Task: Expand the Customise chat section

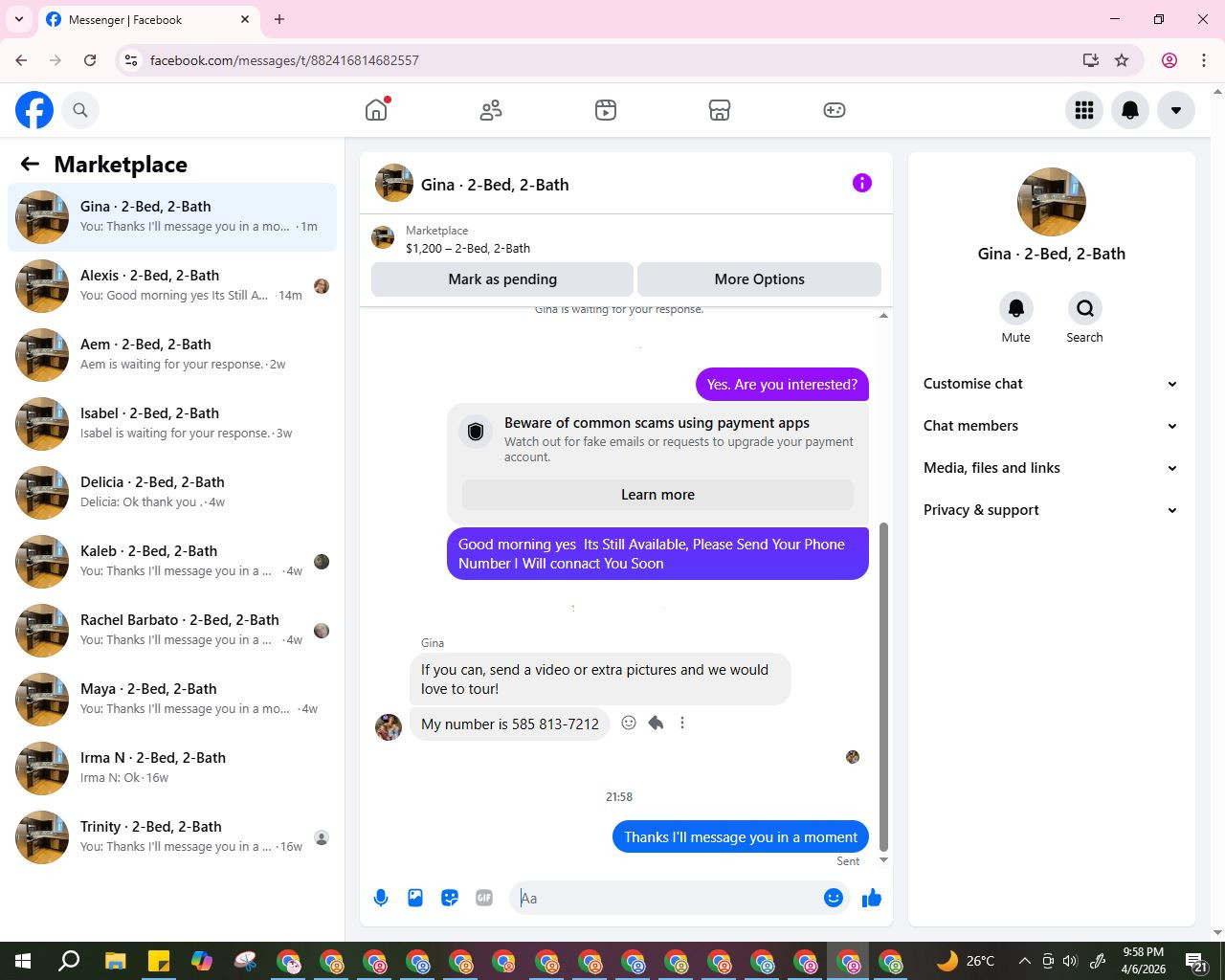Action: coord(1051,384)
